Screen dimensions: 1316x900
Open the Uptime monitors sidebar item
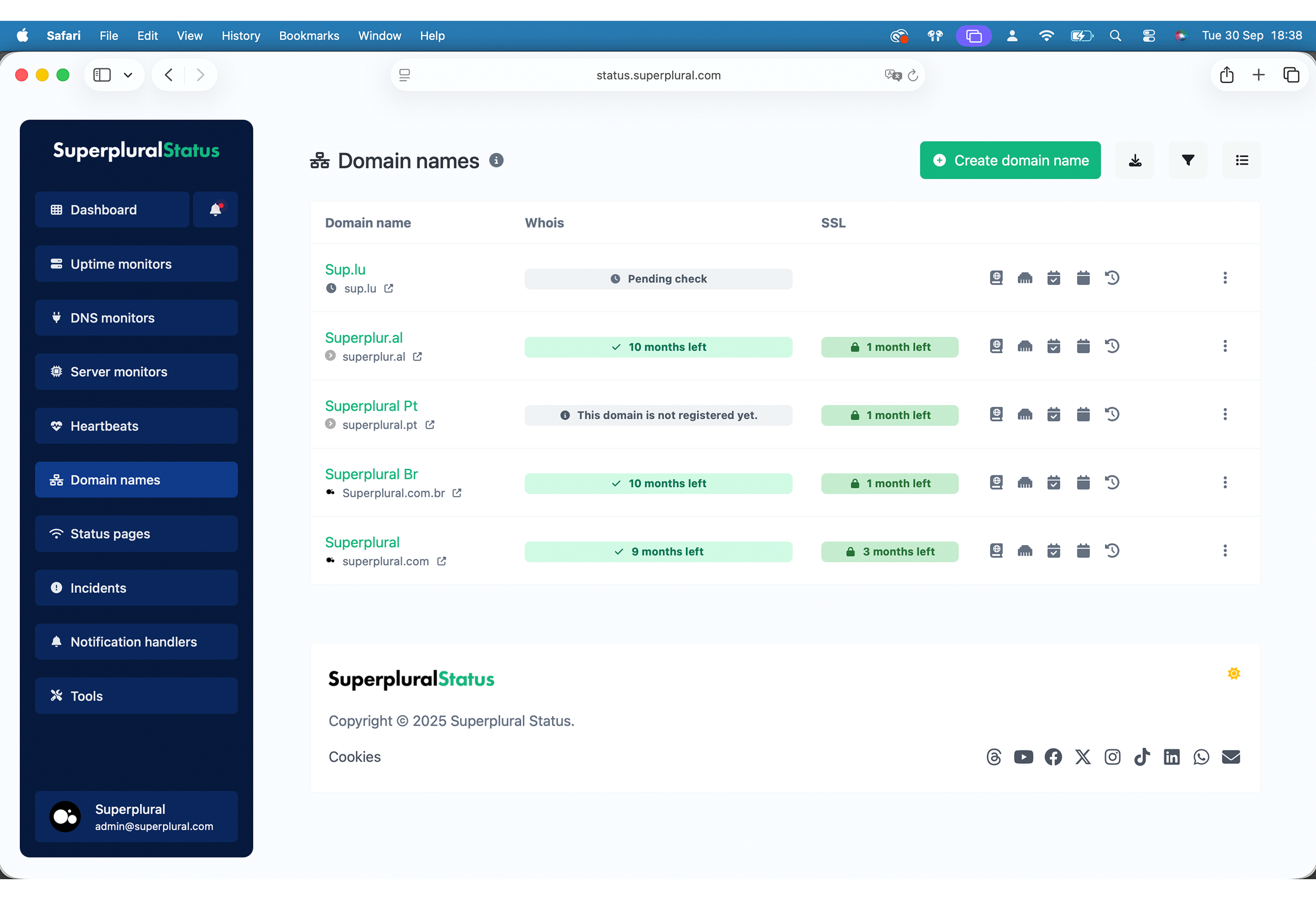(x=137, y=264)
